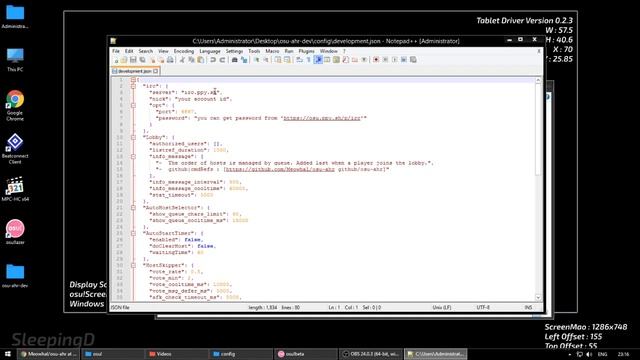Select the osu-ahr-dev desktop folder
Image resolution: width=640 pixels, height=360 pixels.
(x=15, y=276)
